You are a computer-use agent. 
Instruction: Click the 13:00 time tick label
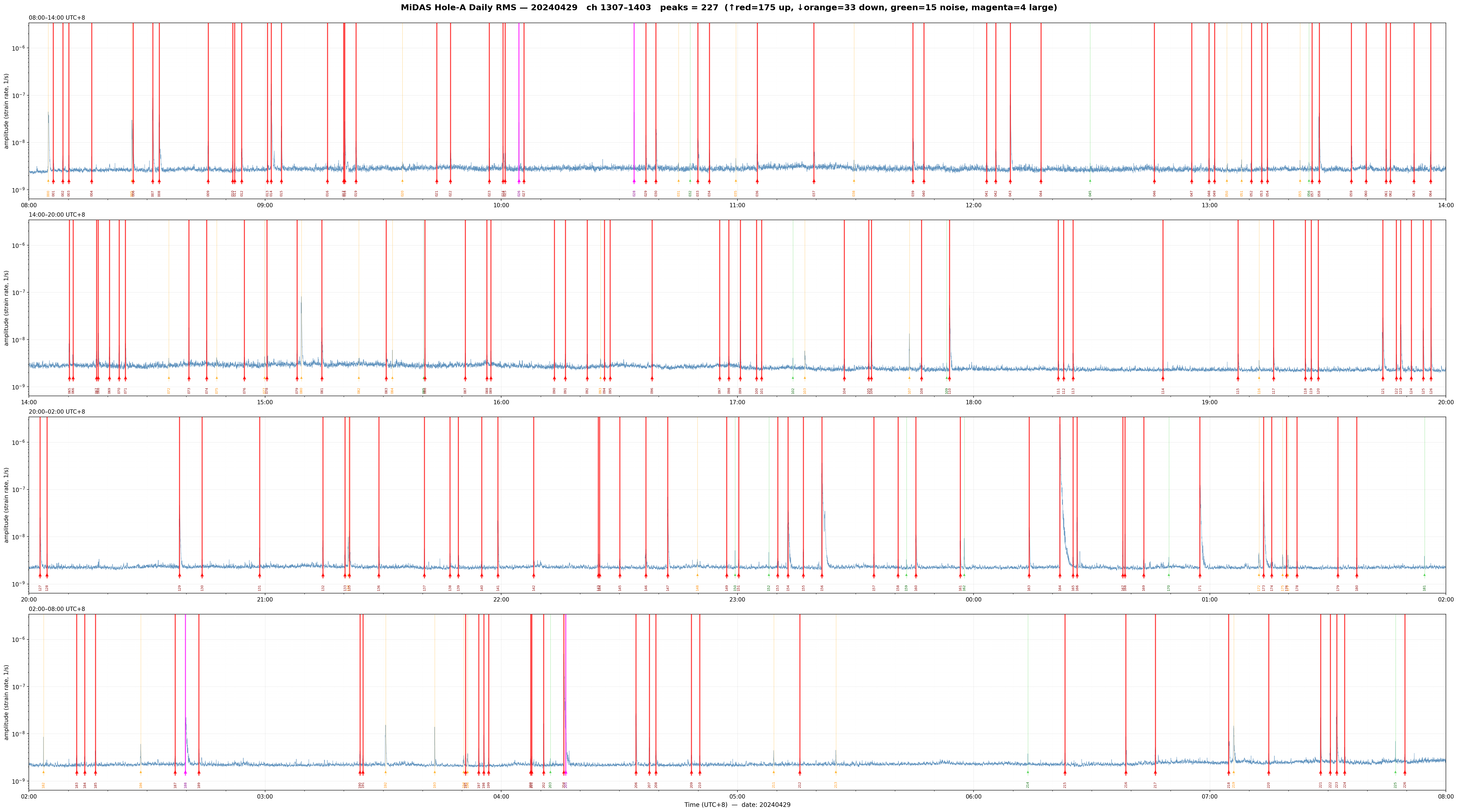click(1210, 205)
